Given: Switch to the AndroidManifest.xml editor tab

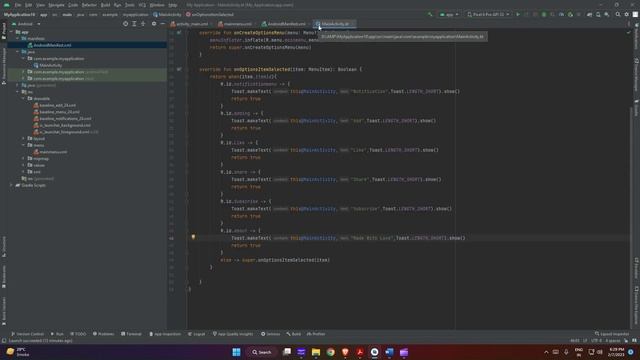Looking at the screenshot, I should [x=285, y=24].
